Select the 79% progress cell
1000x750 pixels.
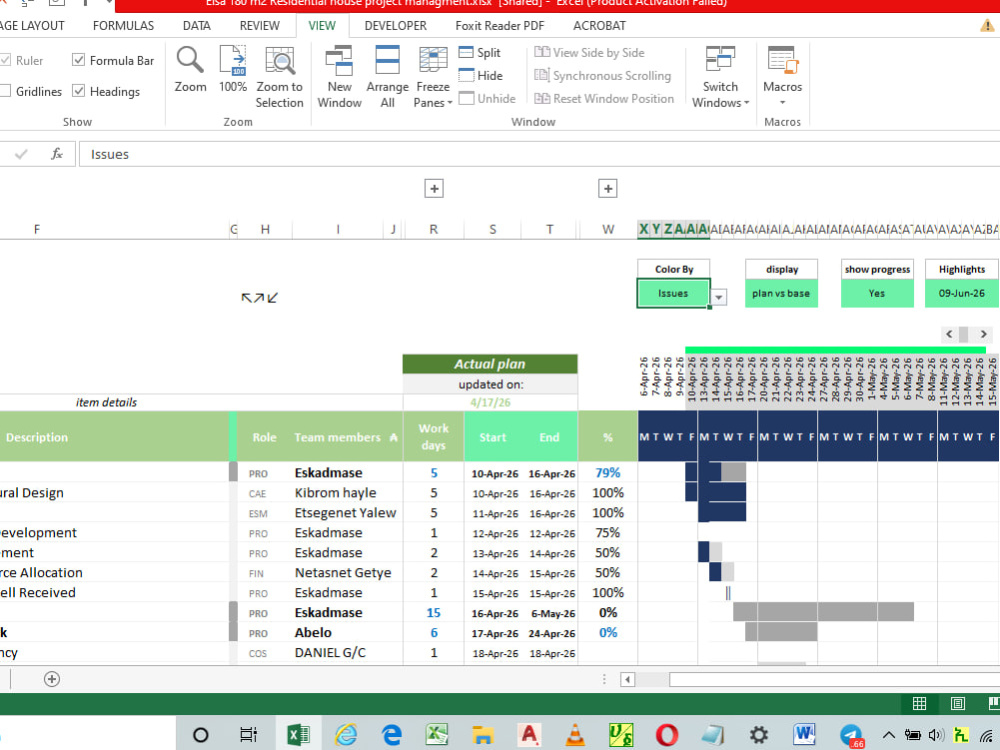tap(607, 473)
